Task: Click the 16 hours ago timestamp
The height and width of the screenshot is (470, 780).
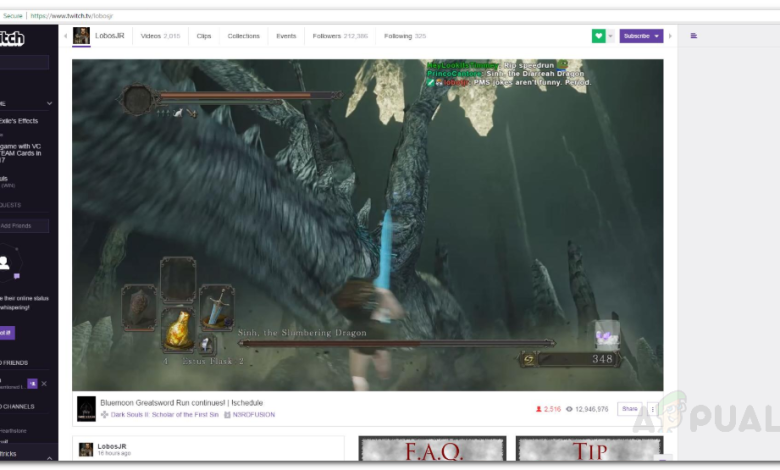Action: coord(114,454)
